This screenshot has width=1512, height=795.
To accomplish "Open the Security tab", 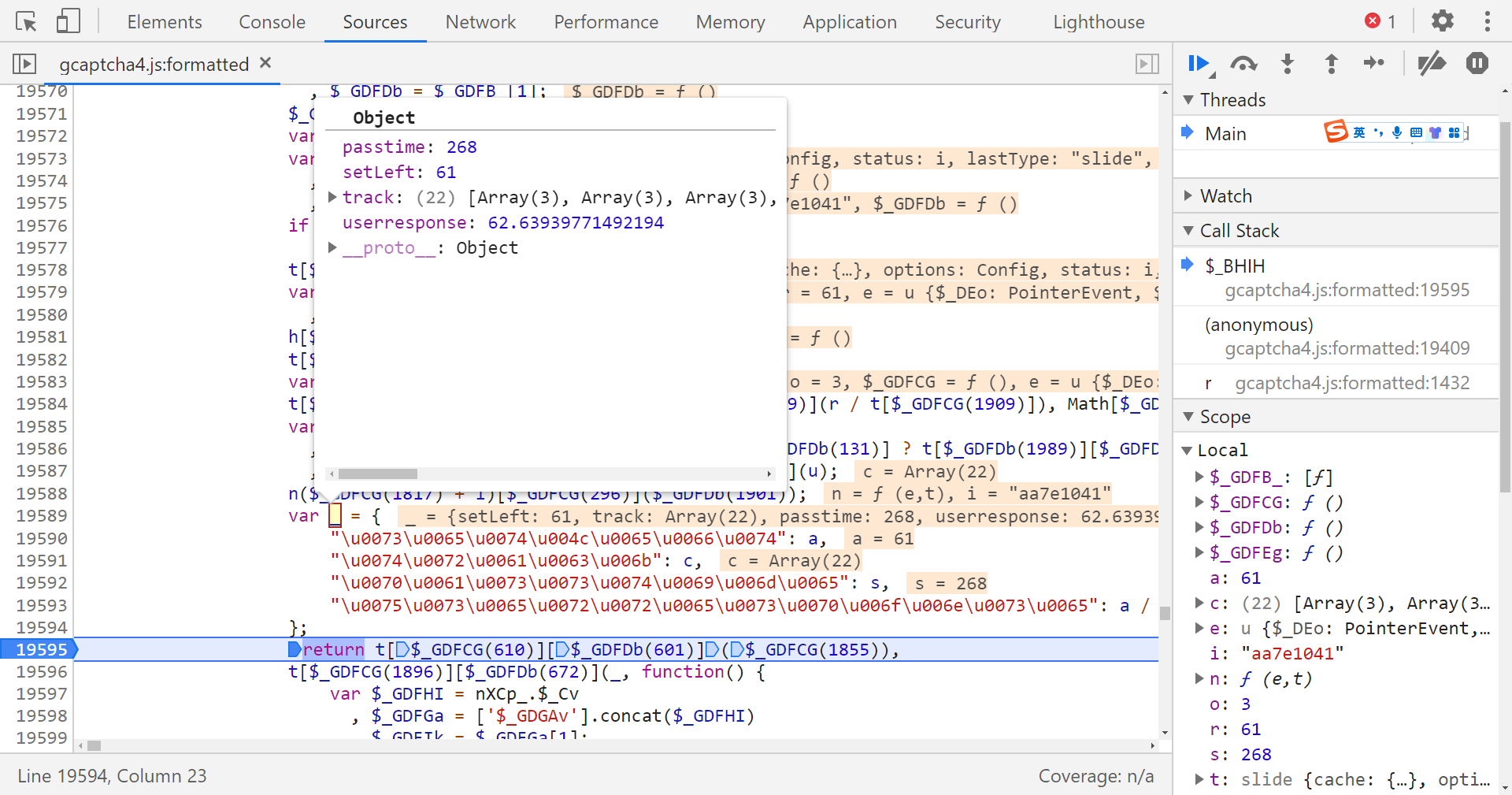I will pyautogui.click(x=967, y=22).
